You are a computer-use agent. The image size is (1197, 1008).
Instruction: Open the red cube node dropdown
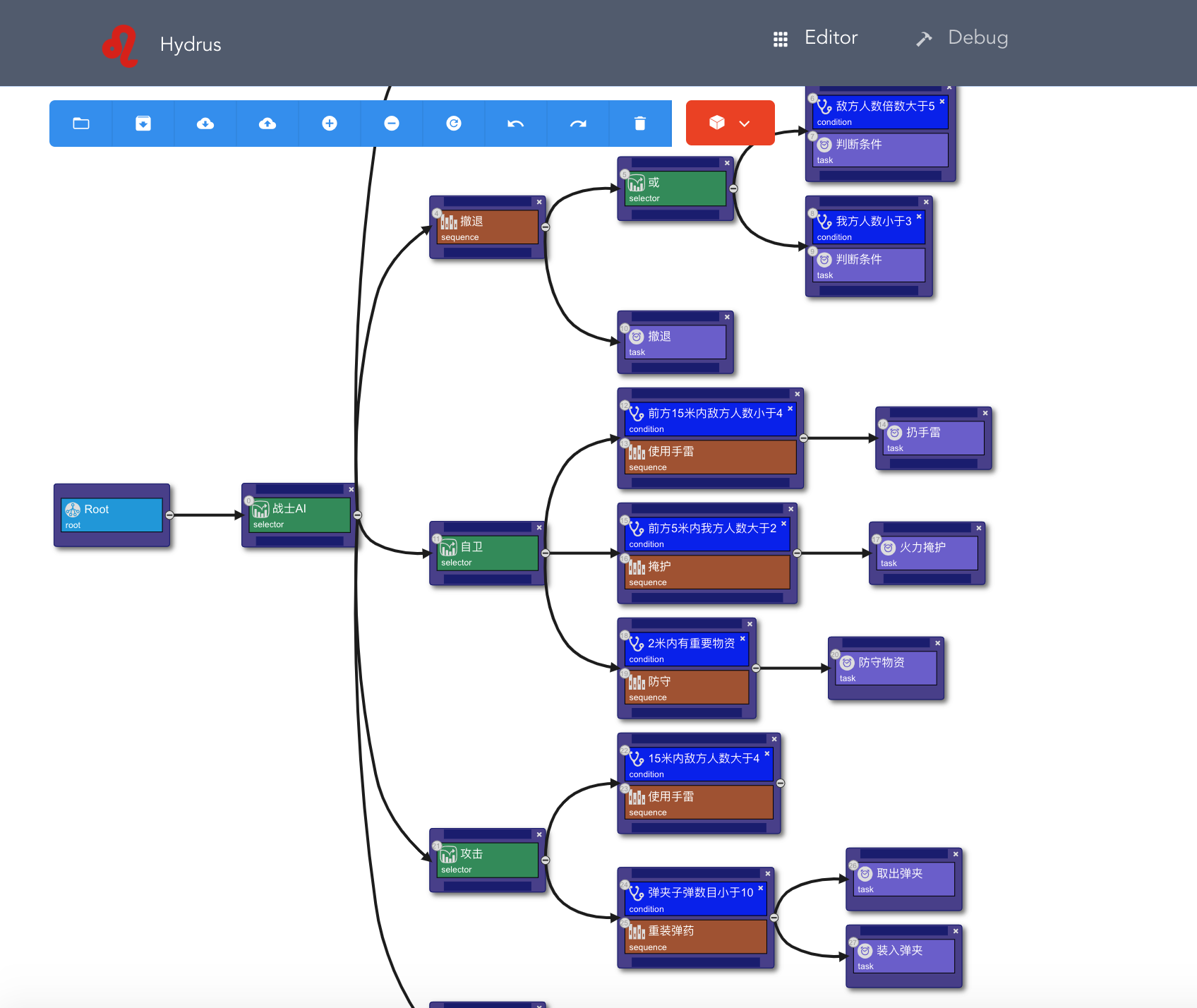730,123
